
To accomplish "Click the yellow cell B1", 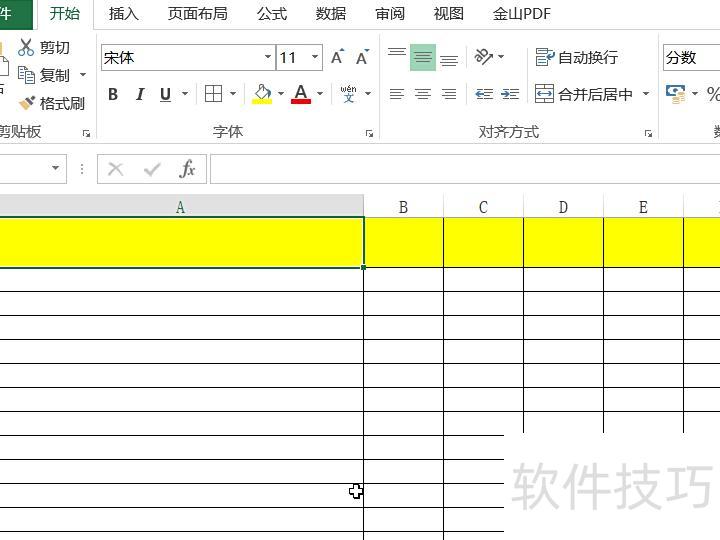I will pos(404,242).
